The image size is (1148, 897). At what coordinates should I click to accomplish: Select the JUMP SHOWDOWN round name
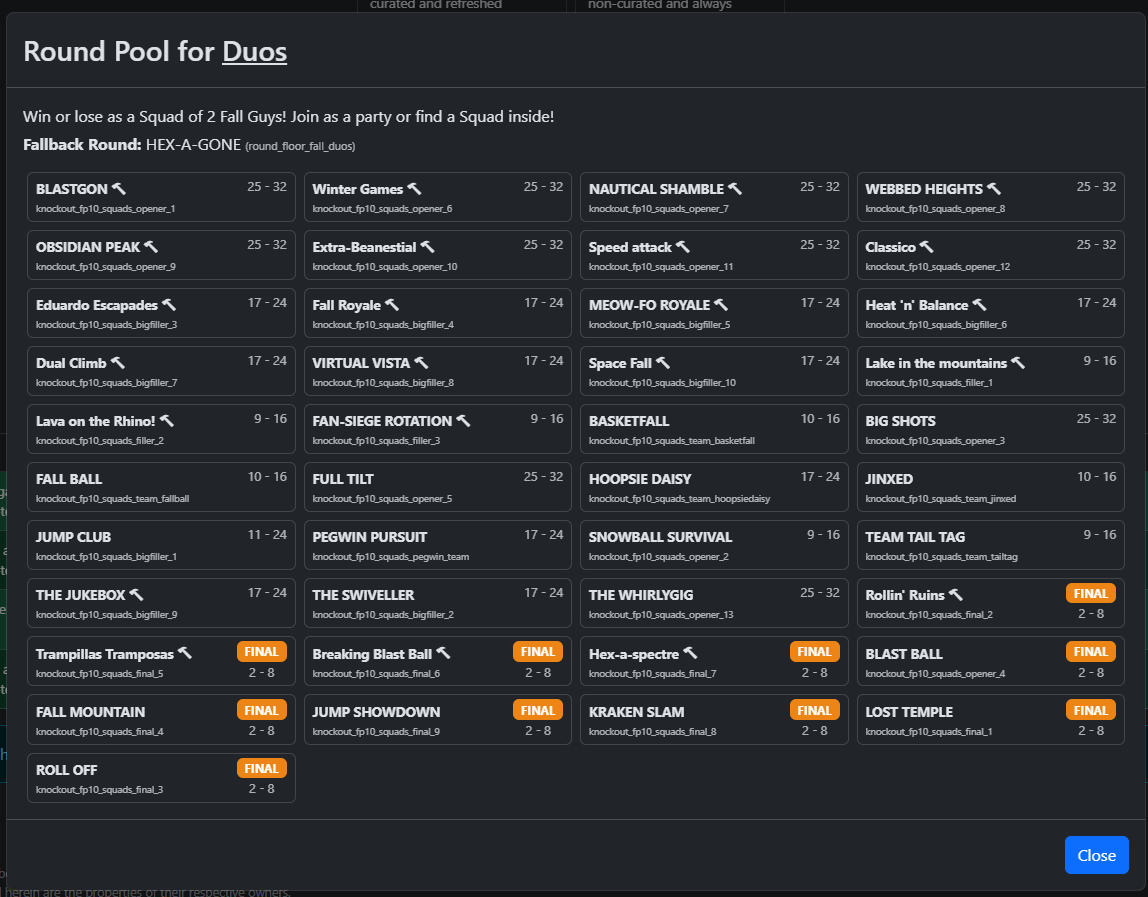[376, 712]
